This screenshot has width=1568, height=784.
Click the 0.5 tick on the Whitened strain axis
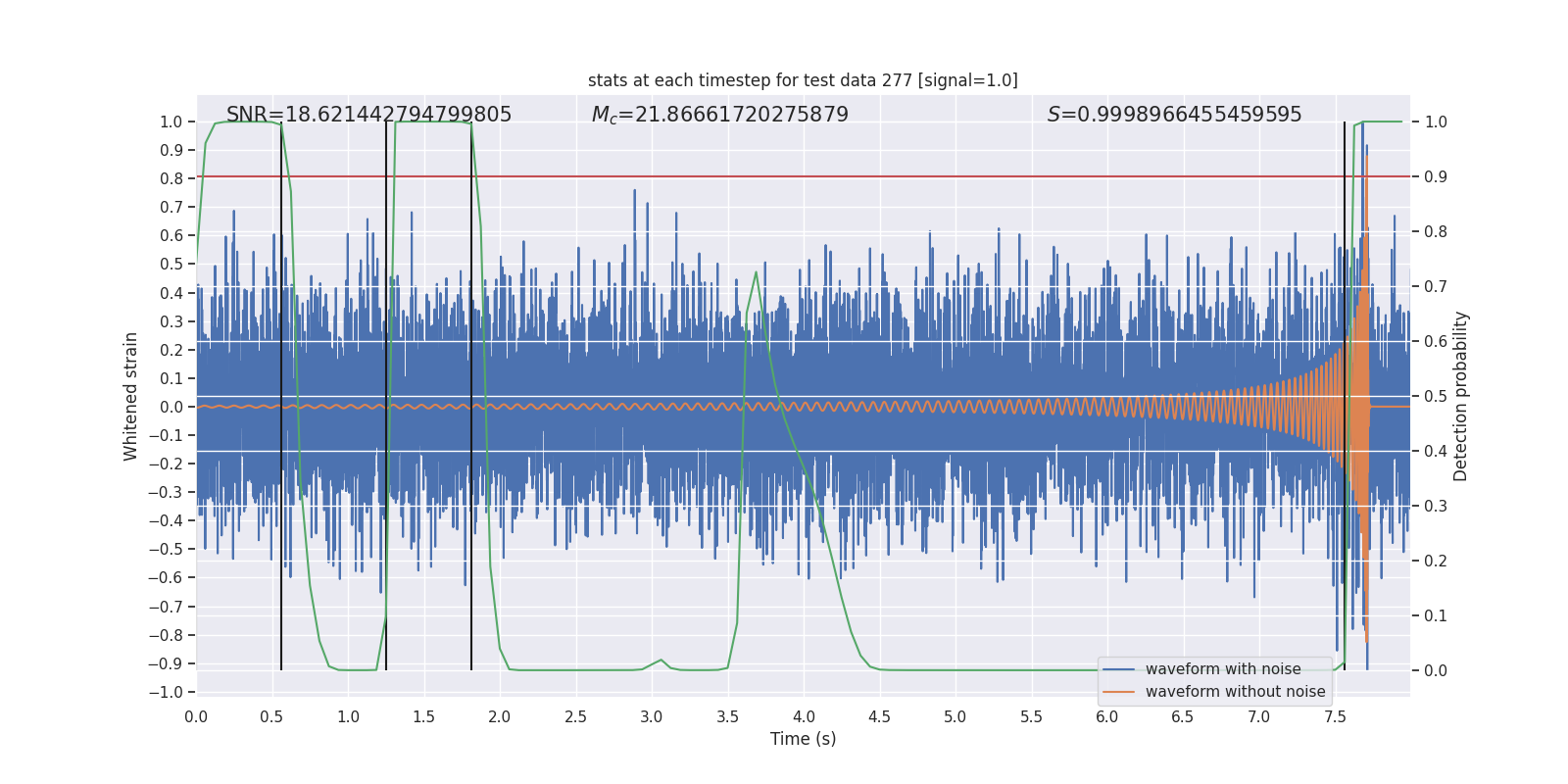coord(171,264)
